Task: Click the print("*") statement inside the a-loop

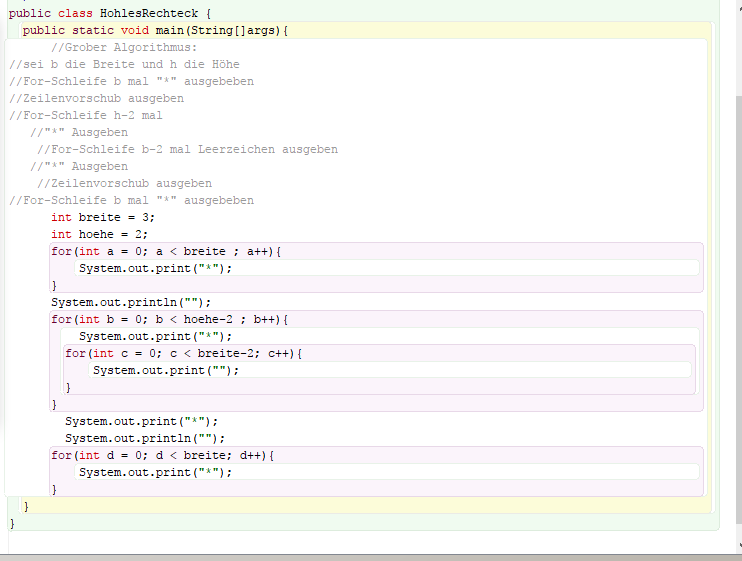Action: (156, 269)
